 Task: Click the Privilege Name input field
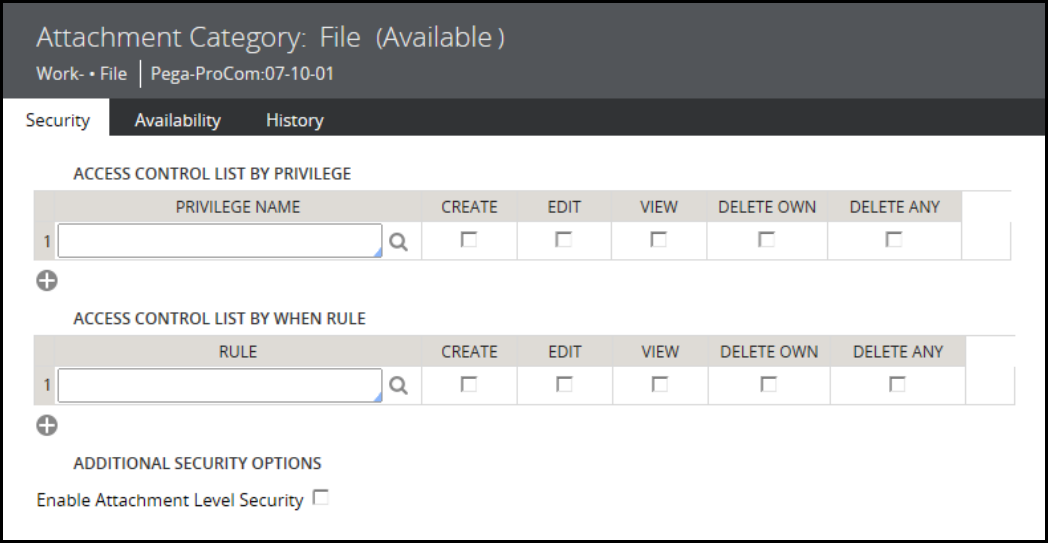[220, 242]
